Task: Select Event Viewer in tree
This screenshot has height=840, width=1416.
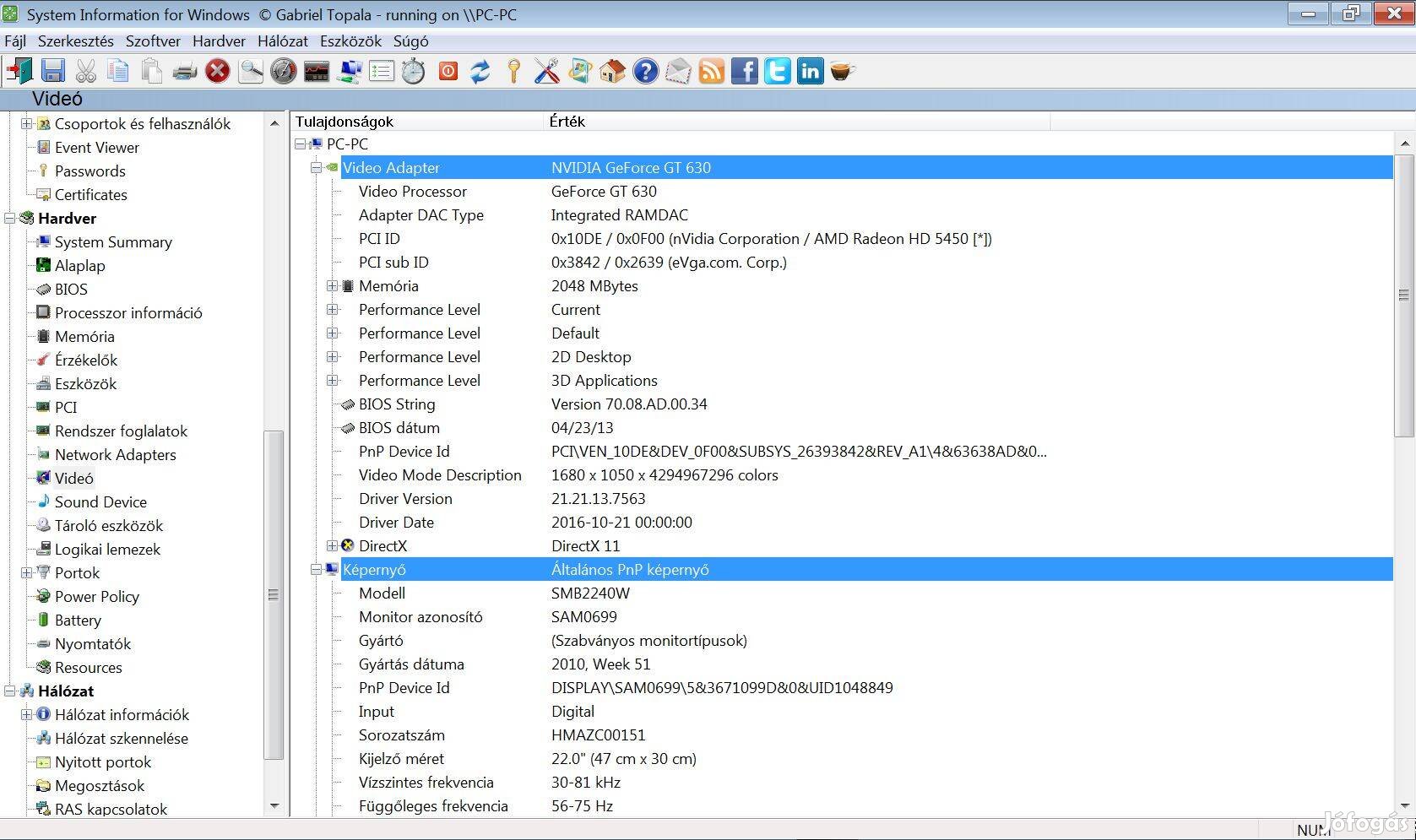Action: tap(97, 147)
